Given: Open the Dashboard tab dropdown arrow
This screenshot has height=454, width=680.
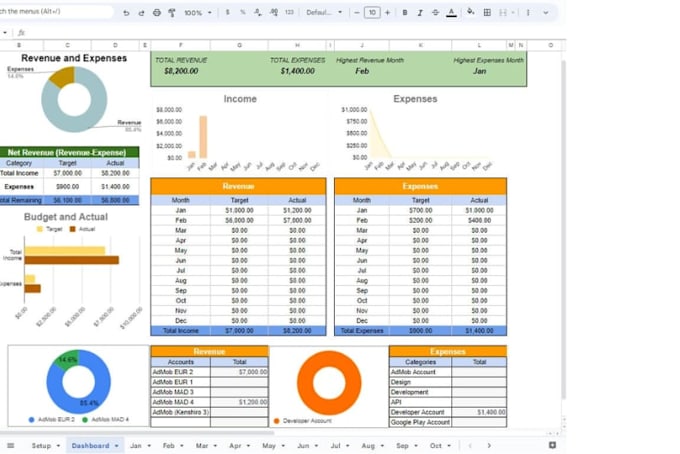Looking at the screenshot, I should click(117, 446).
